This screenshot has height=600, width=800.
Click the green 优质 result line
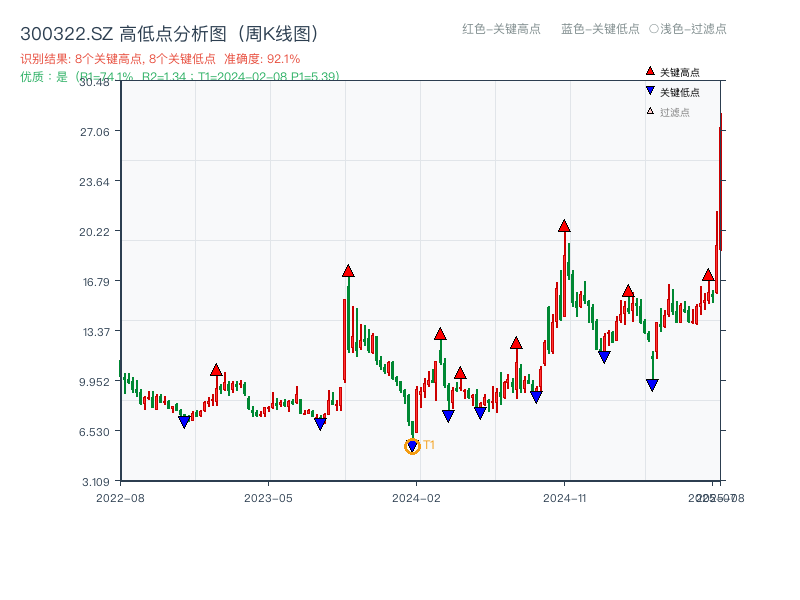(x=180, y=77)
